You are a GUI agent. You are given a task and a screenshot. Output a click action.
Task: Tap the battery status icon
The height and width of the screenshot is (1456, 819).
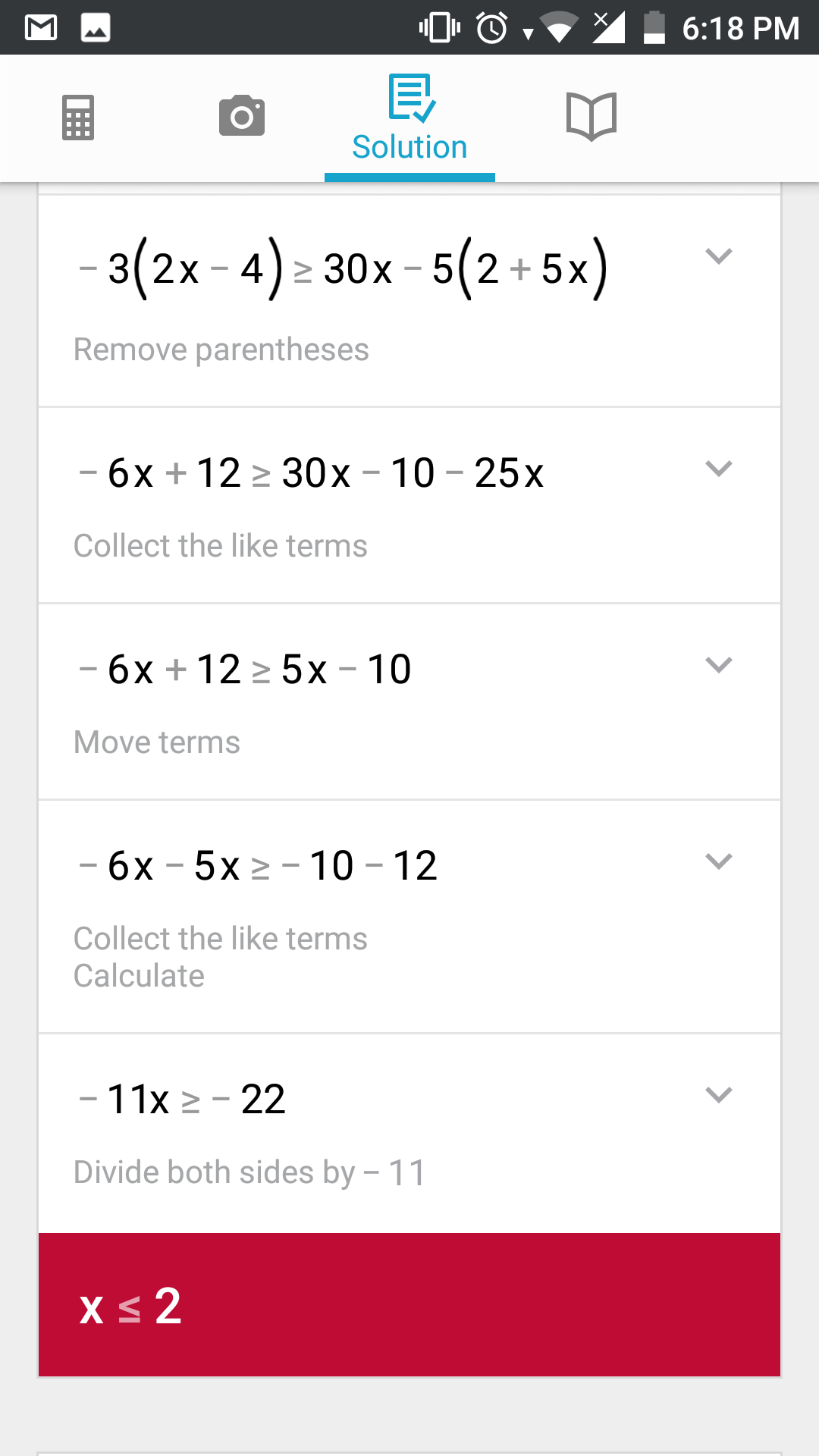coord(654,28)
